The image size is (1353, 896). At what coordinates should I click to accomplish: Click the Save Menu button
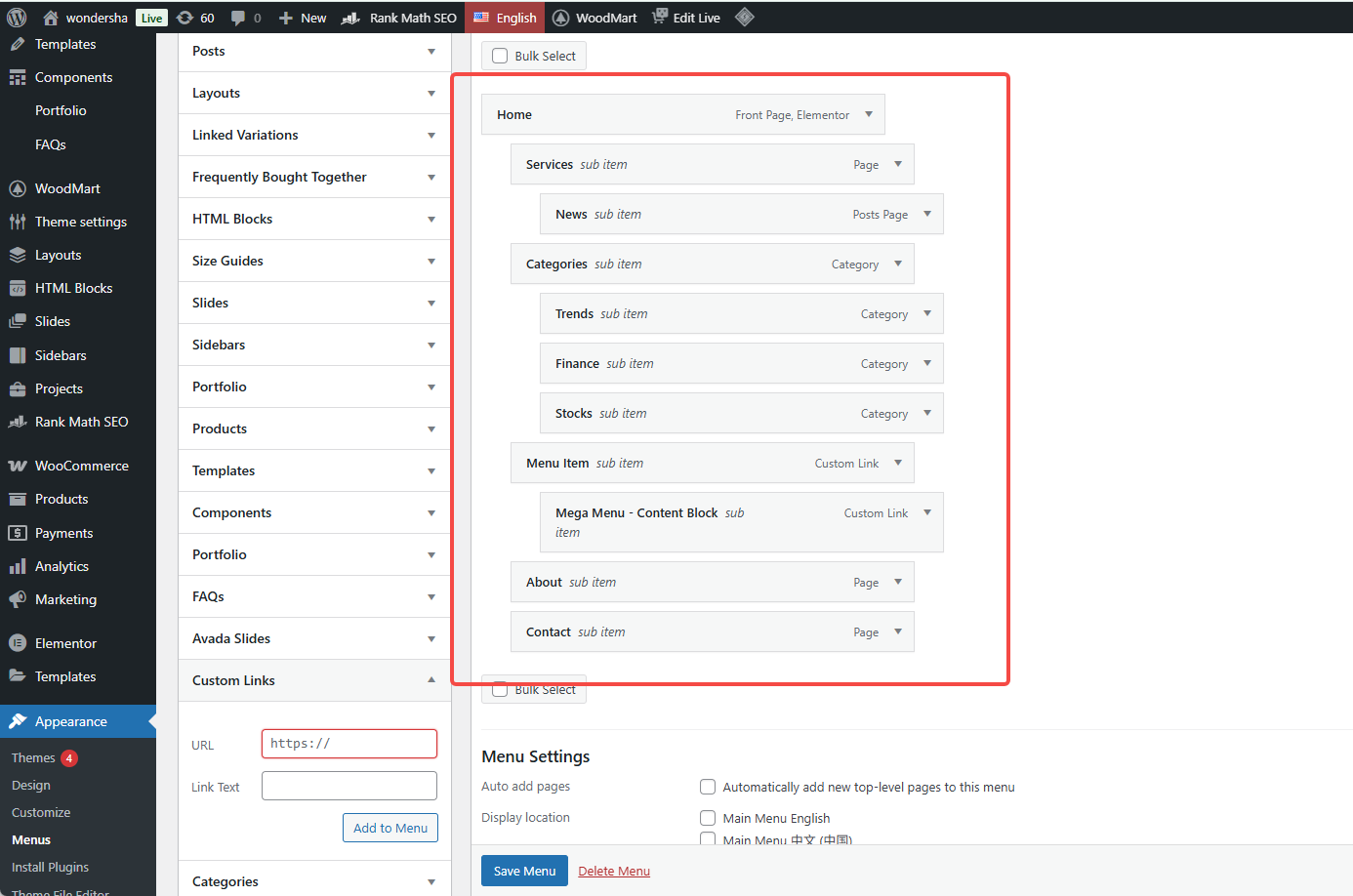click(x=524, y=871)
